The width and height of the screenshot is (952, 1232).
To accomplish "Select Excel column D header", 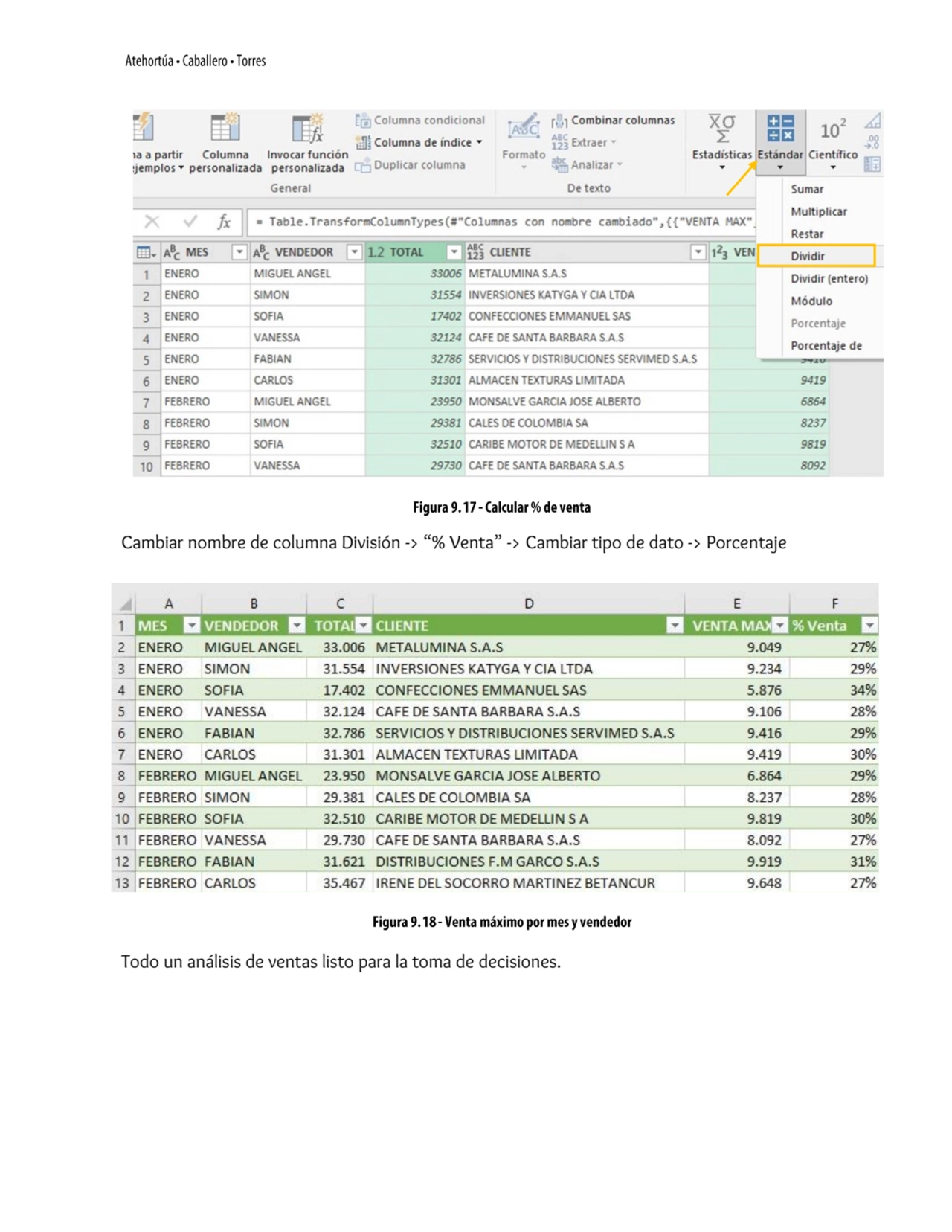I will pyautogui.click(x=528, y=603).
